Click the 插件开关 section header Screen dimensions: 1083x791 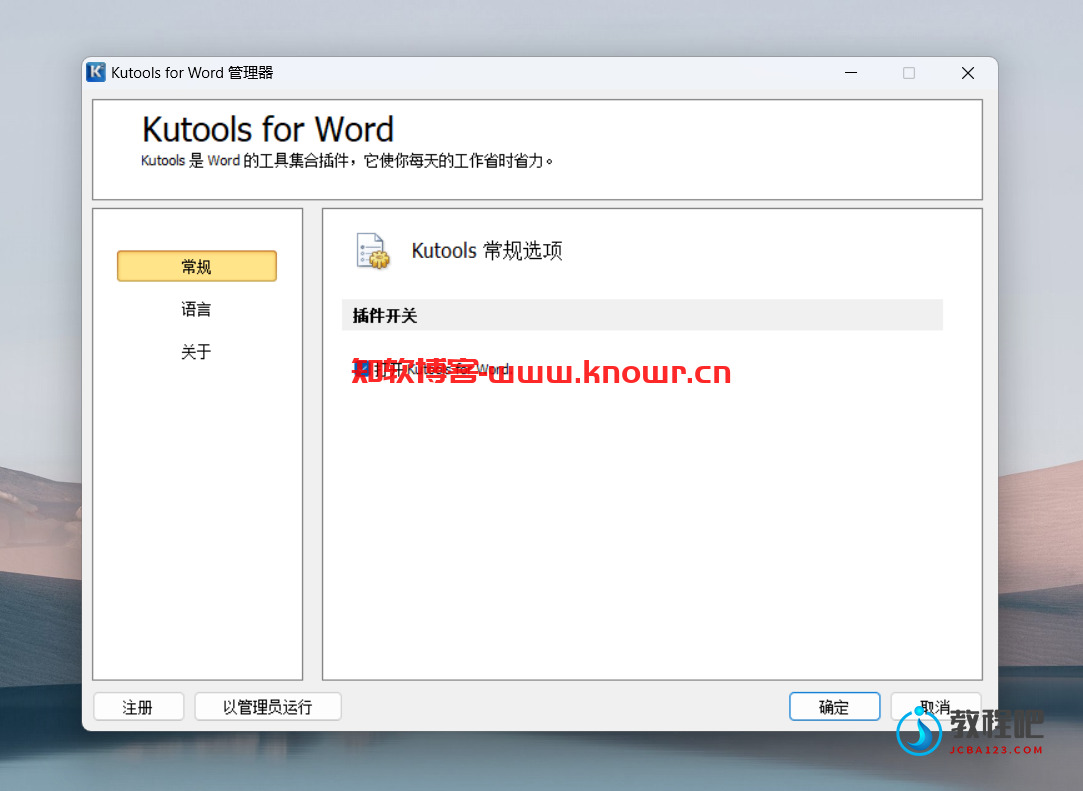[x=642, y=315]
